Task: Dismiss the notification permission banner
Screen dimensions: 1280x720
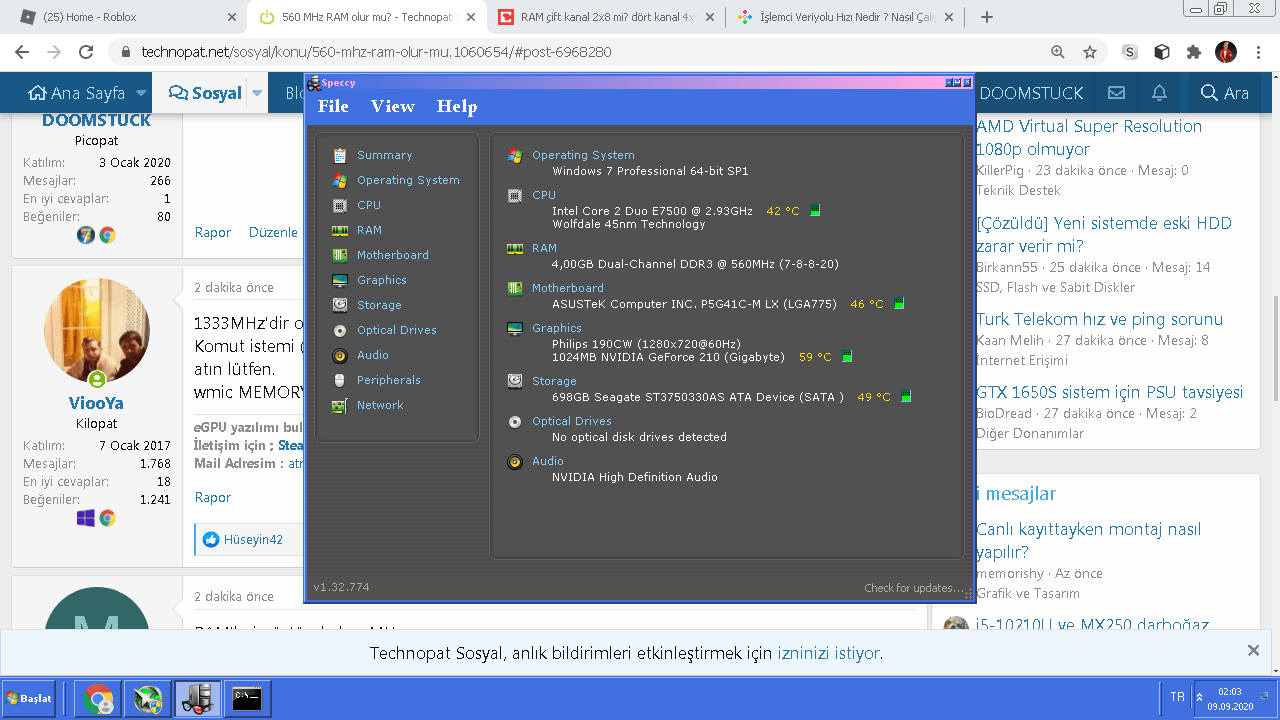Action: 1253,651
